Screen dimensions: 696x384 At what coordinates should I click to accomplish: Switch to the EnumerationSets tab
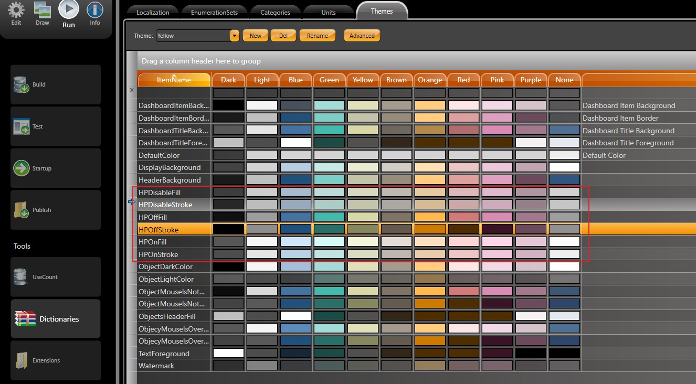point(214,12)
